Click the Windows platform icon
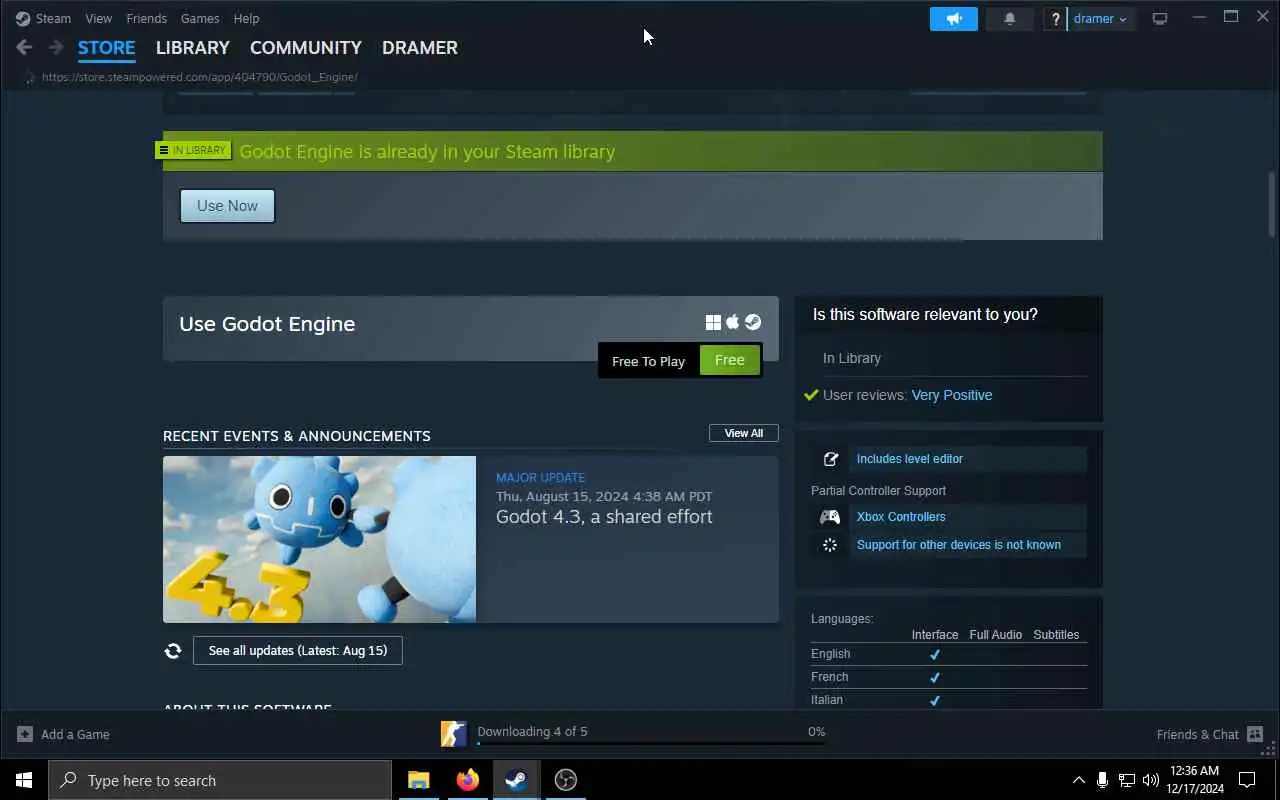The width and height of the screenshot is (1280, 800). point(713,322)
